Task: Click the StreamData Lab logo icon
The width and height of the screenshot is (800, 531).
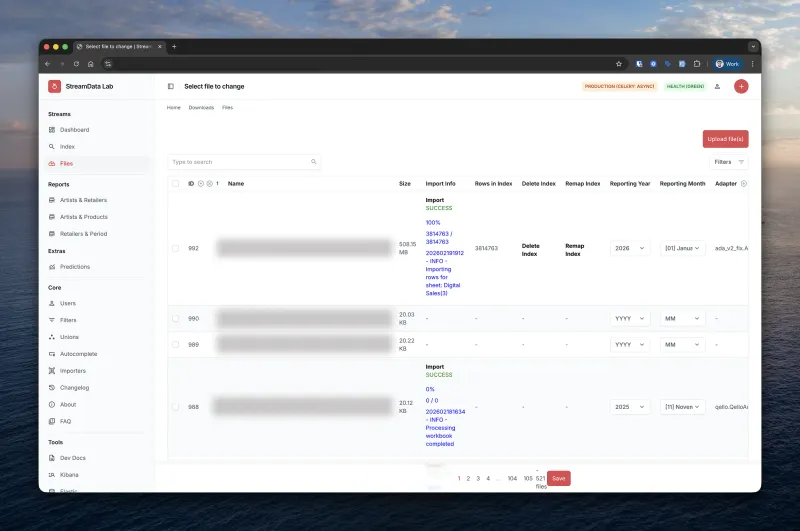Action: 55,86
